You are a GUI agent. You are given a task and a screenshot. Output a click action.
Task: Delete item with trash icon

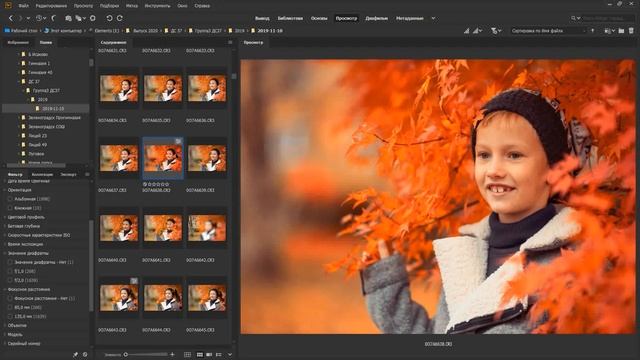coord(631,31)
